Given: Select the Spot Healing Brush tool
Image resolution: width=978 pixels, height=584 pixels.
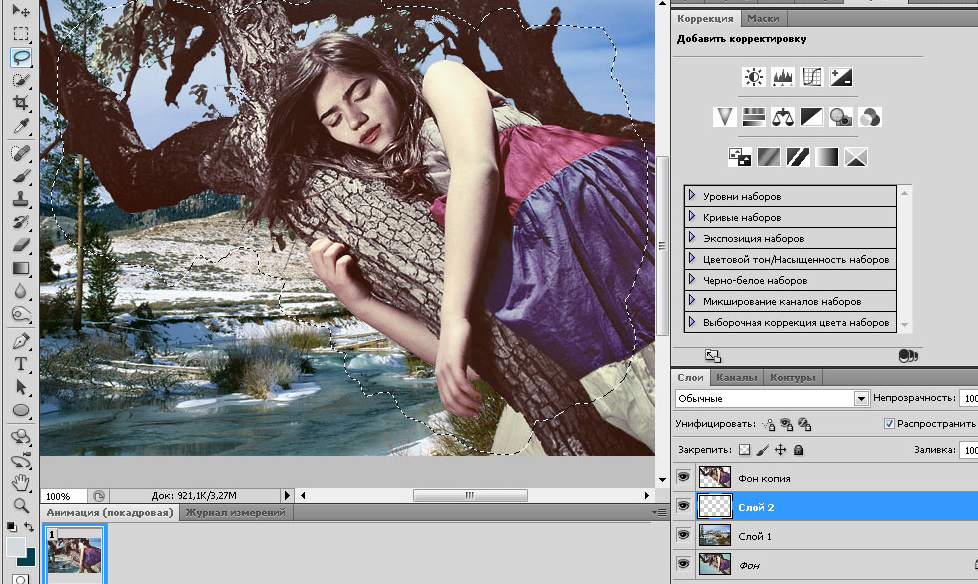Looking at the screenshot, I should click(x=21, y=153).
